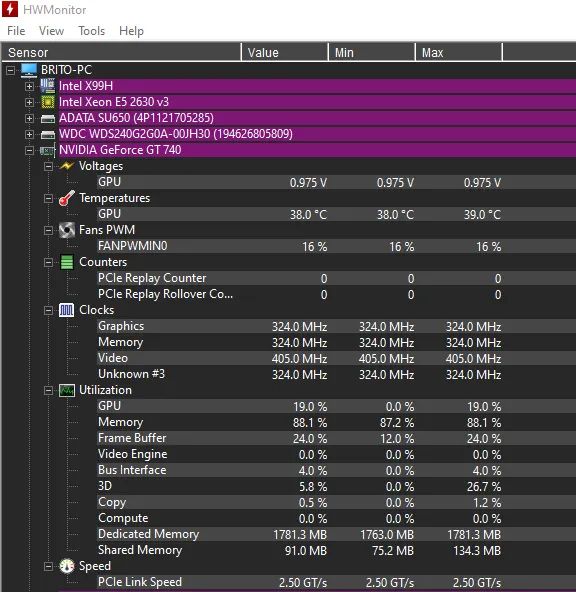Click the Clocks waveform icon
The width and height of the screenshot is (576, 592).
click(x=67, y=310)
